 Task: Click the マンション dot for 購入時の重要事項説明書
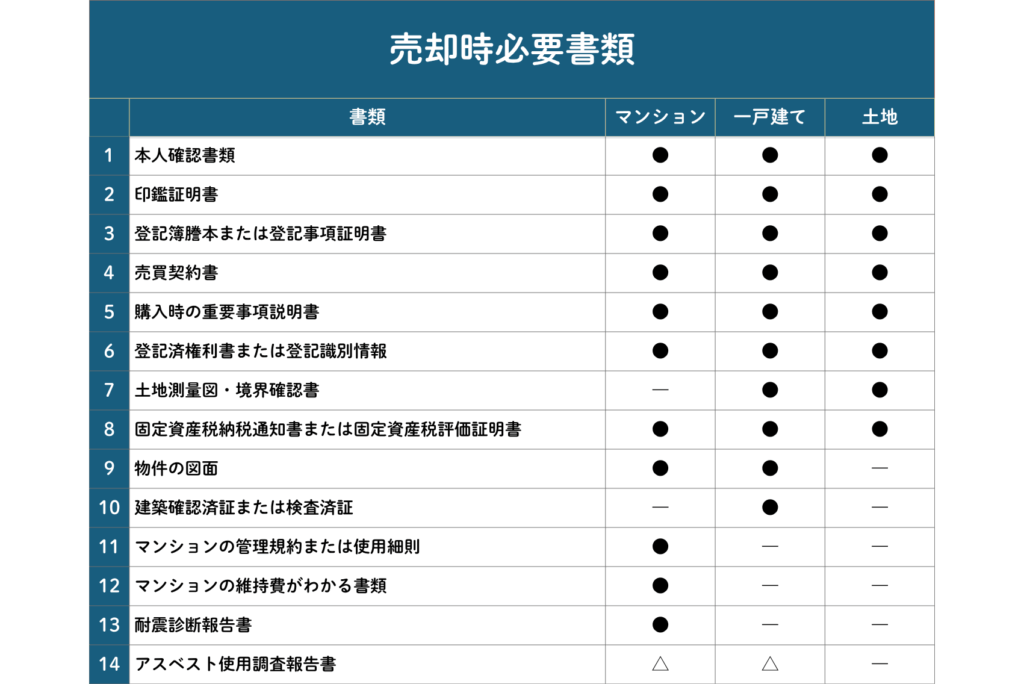[x=660, y=312]
